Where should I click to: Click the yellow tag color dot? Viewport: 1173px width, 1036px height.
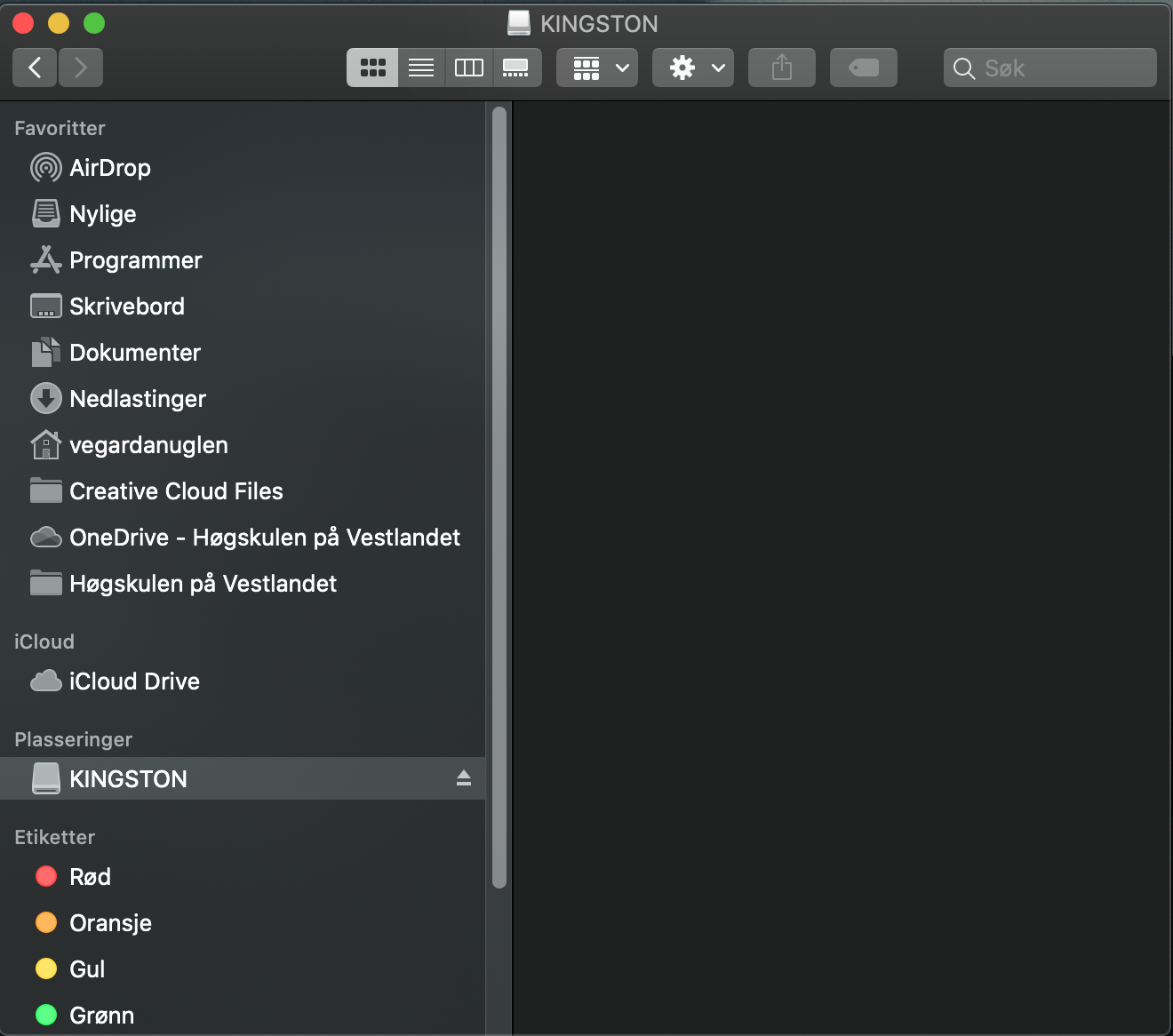pos(46,968)
